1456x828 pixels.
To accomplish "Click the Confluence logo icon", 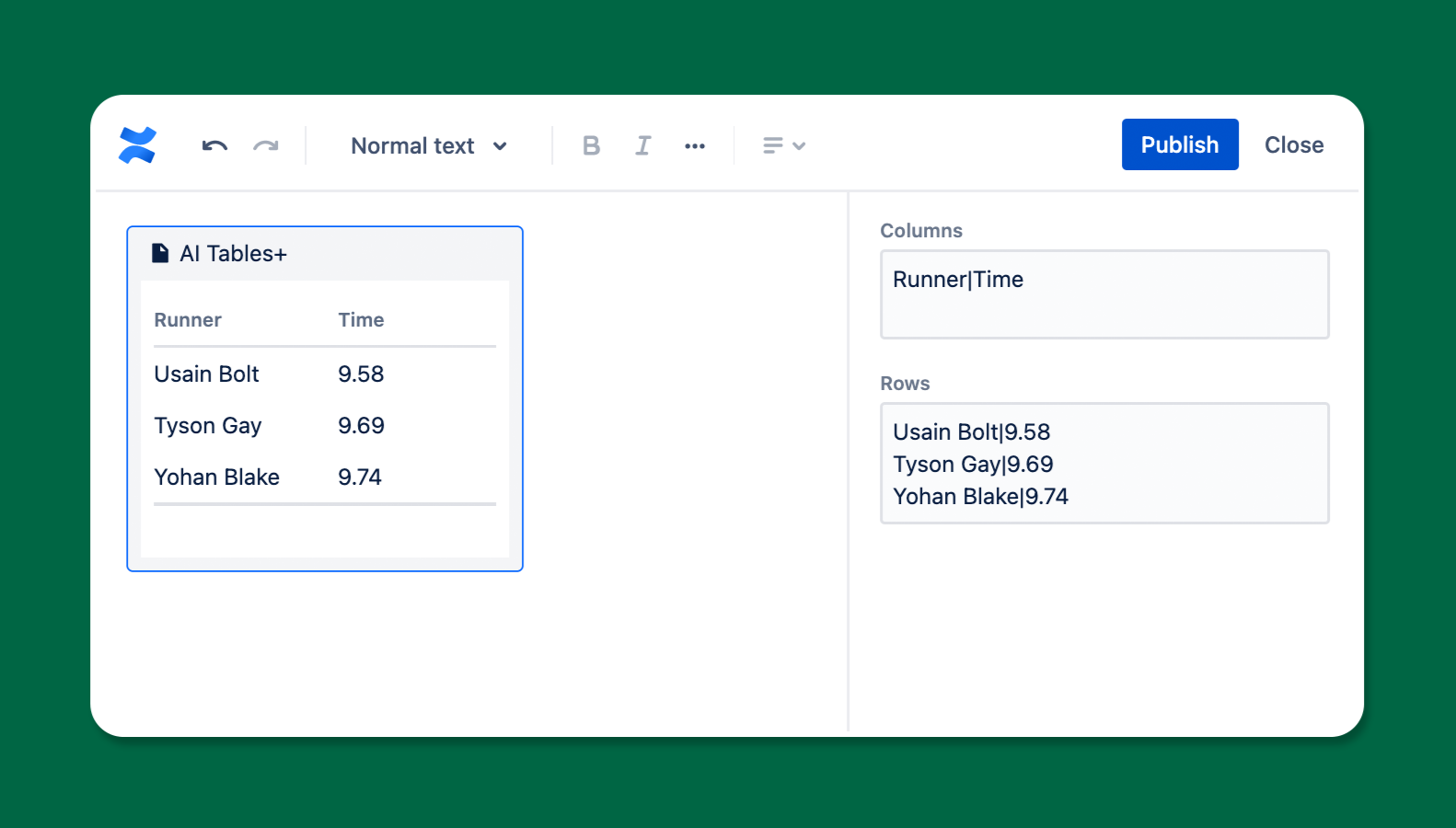I will click(x=137, y=145).
